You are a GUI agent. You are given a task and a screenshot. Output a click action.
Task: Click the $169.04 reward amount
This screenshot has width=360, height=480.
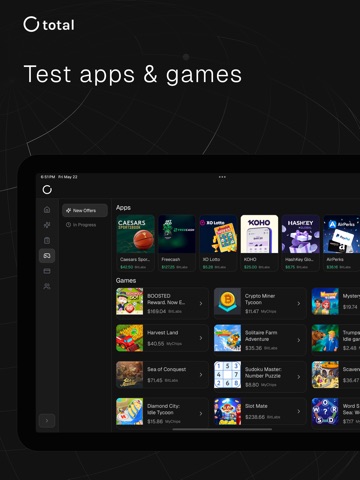[157, 311]
